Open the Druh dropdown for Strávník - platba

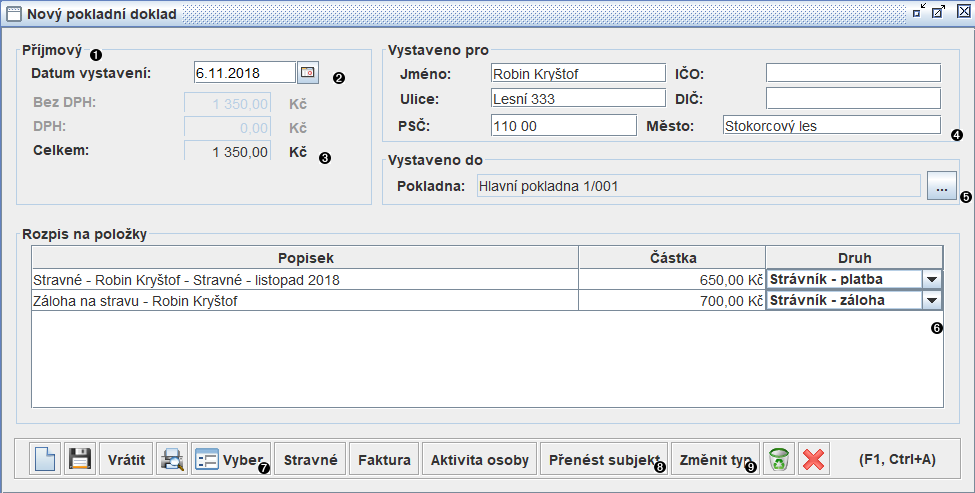[931, 280]
